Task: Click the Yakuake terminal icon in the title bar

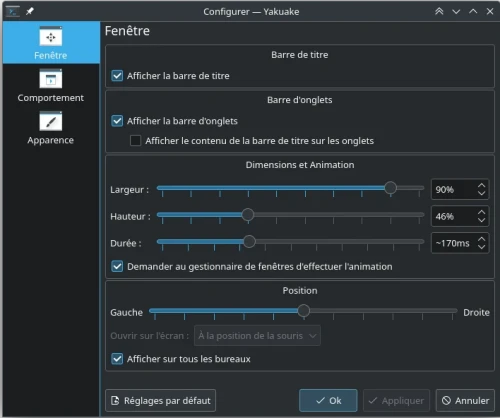Action: coord(13,12)
